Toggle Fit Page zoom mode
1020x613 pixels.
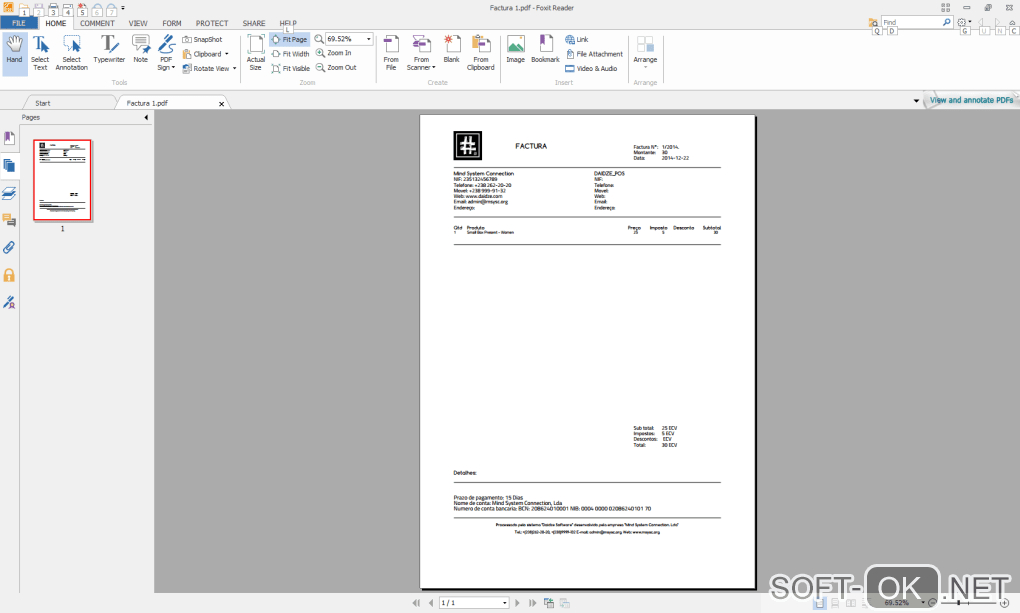pyautogui.click(x=289, y=40)
